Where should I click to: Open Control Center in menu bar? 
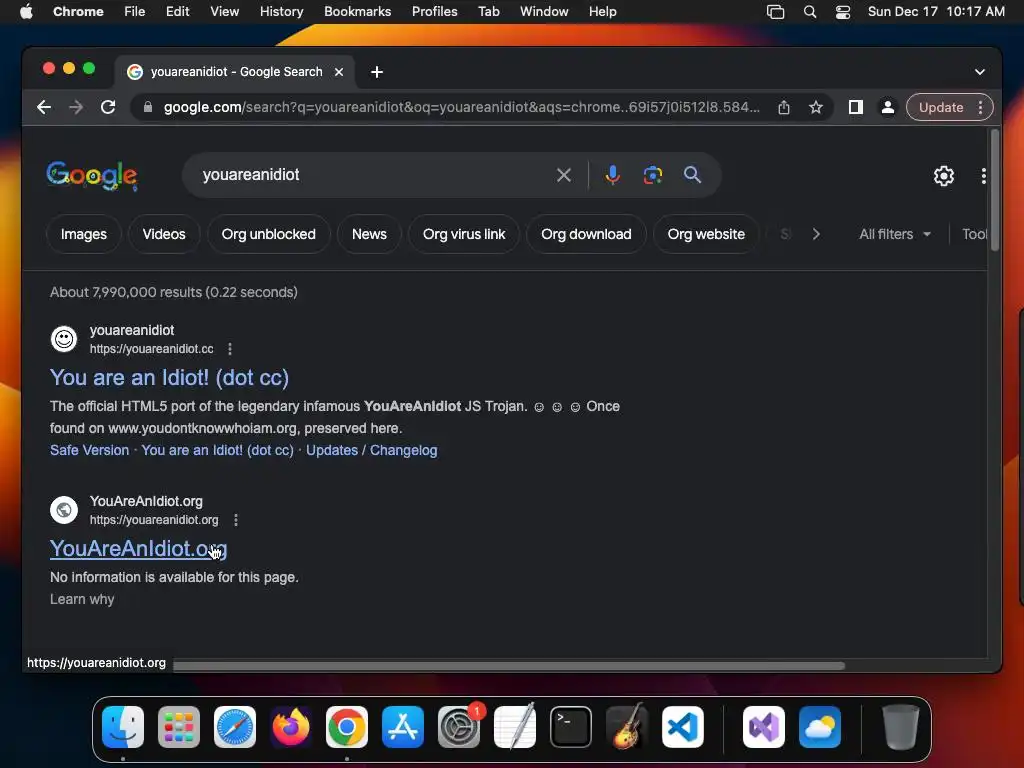[842, 12]
